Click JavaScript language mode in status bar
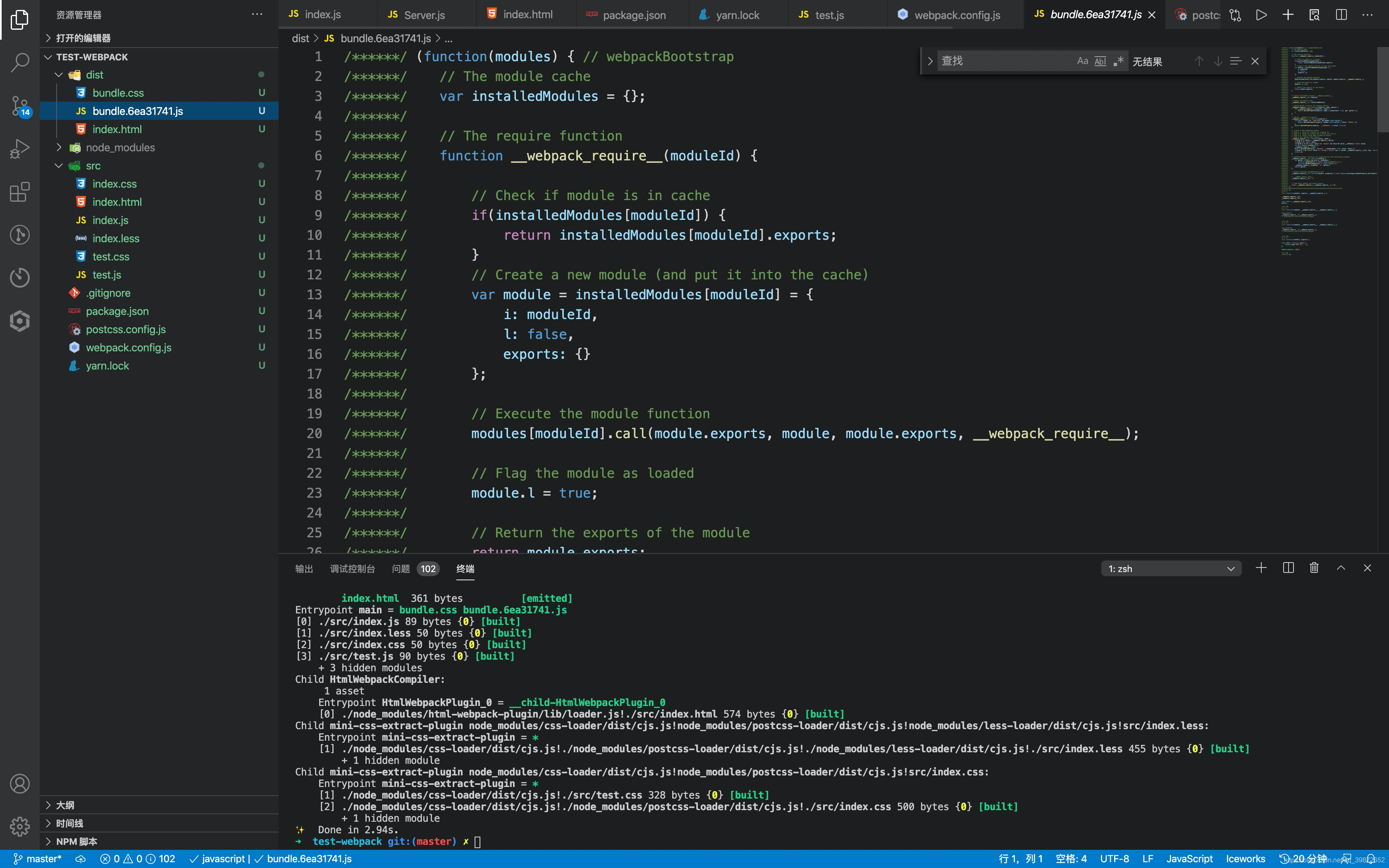This screenshot has width=1389, height=868. [x=1189, y=859]
